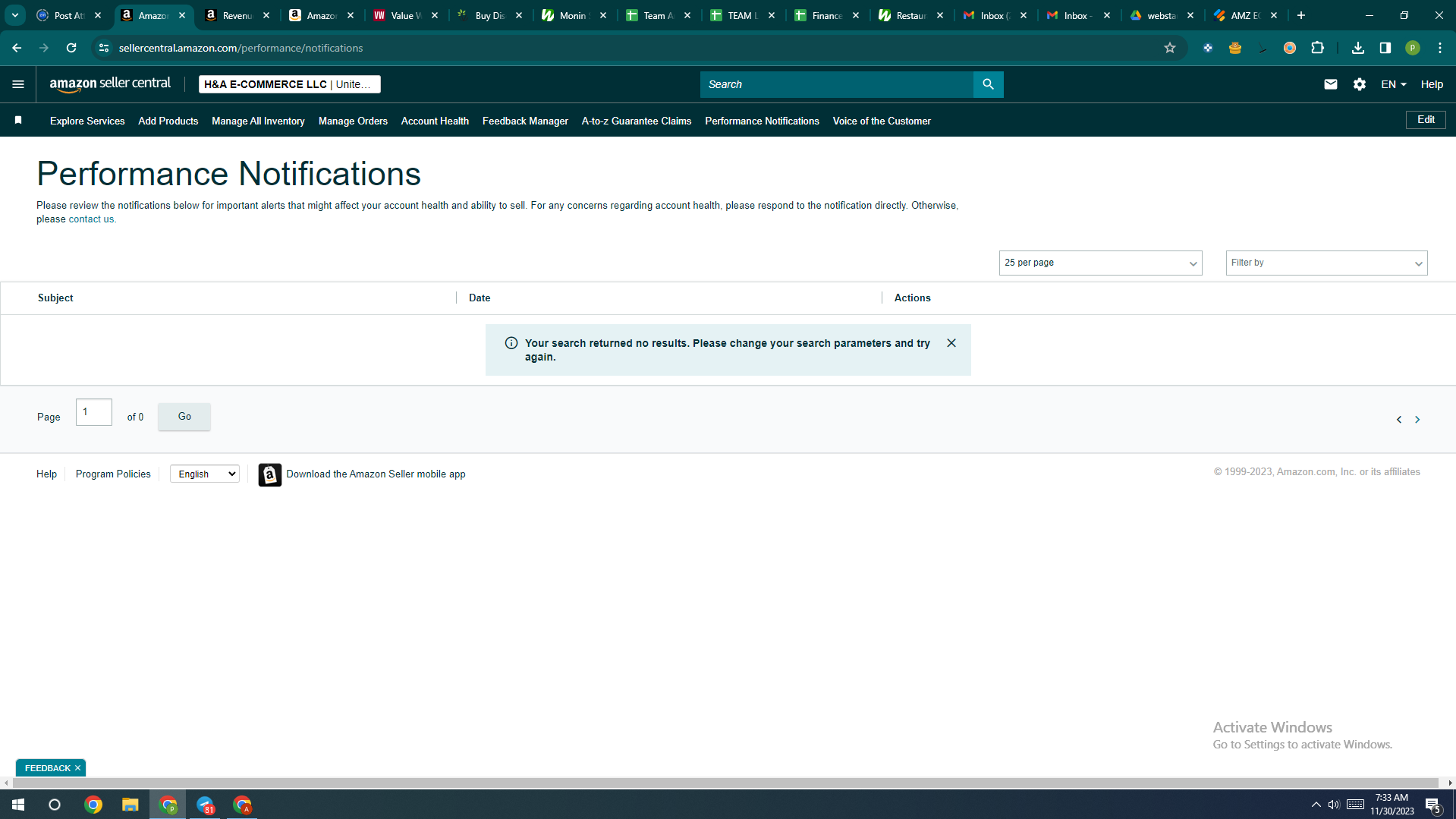Viewport: 1456px width, 819px height.
Task: Click the horizontal scrollbar
Action: (x=727, y=783)
